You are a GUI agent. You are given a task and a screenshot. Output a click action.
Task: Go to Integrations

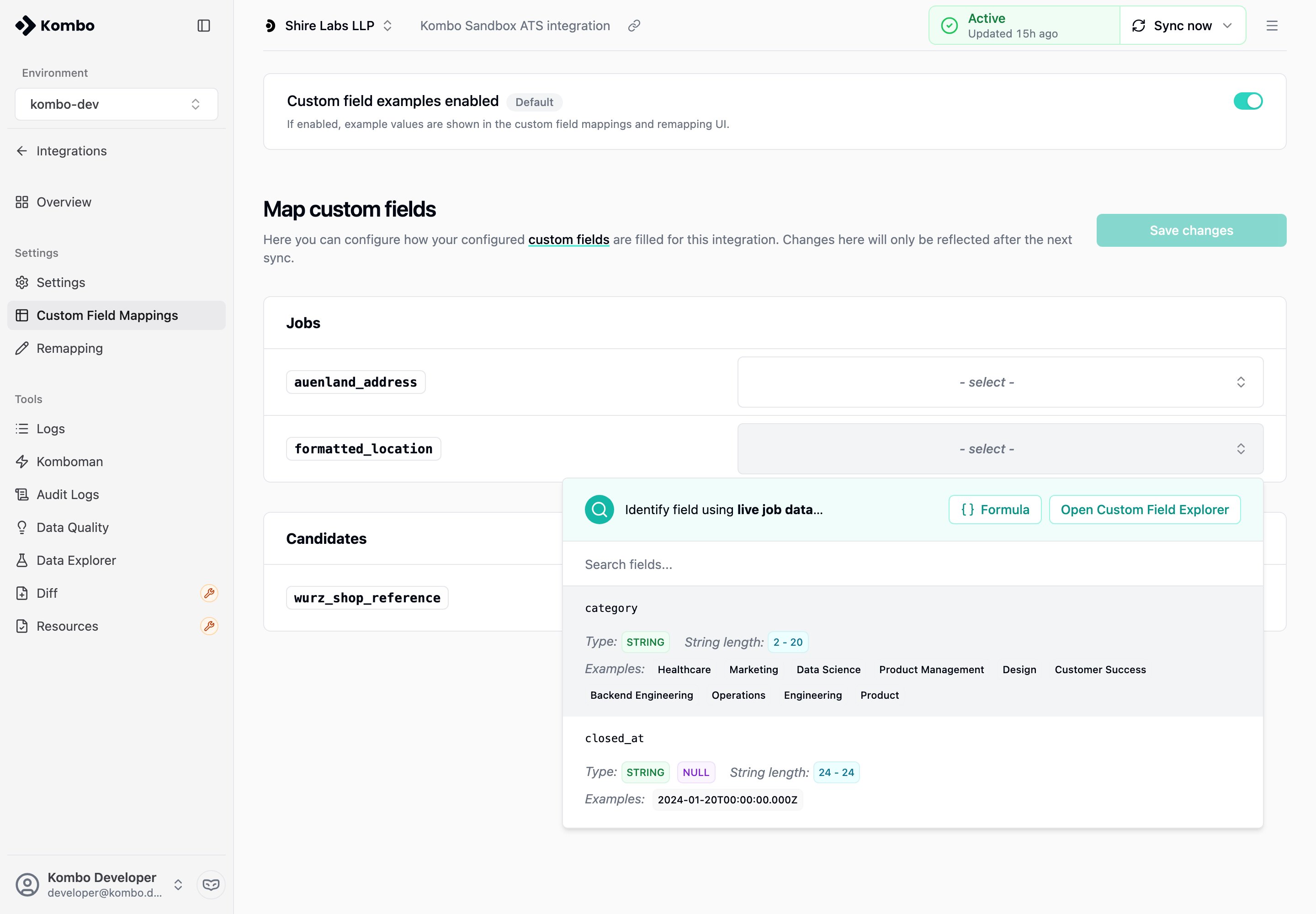click(72, 151)
